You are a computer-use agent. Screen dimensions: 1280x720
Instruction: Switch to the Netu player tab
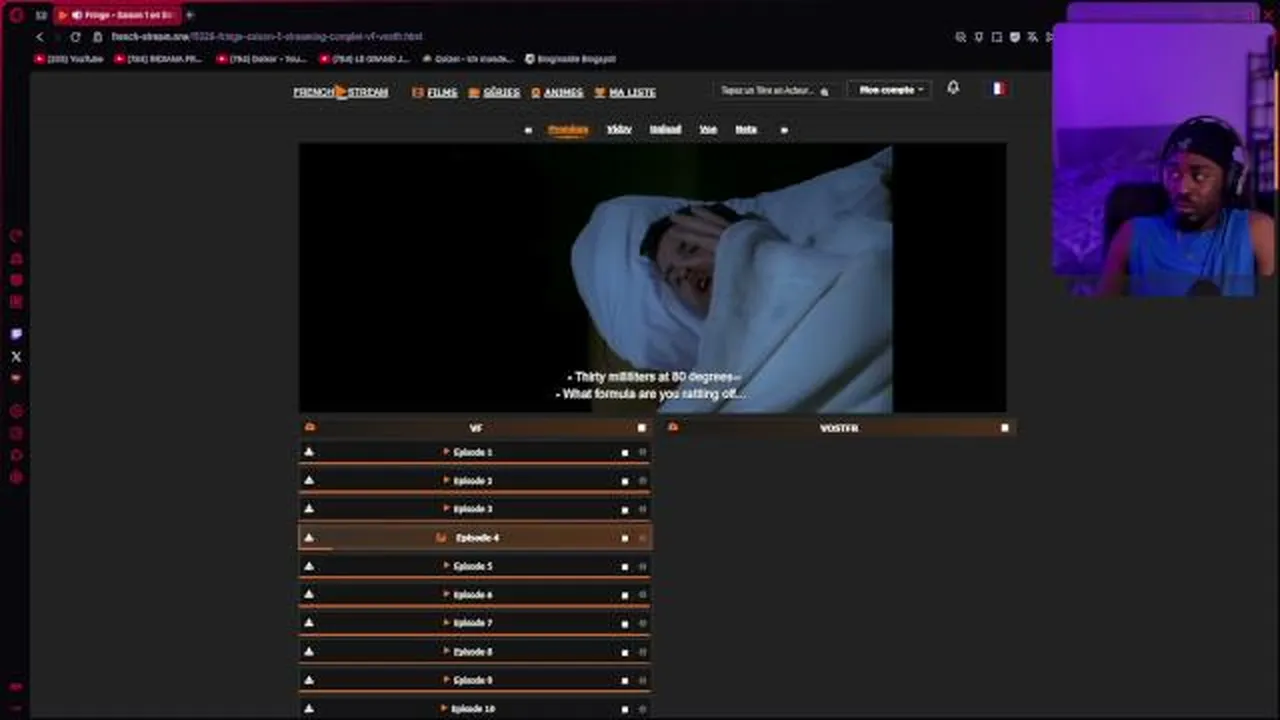(746, 130)
